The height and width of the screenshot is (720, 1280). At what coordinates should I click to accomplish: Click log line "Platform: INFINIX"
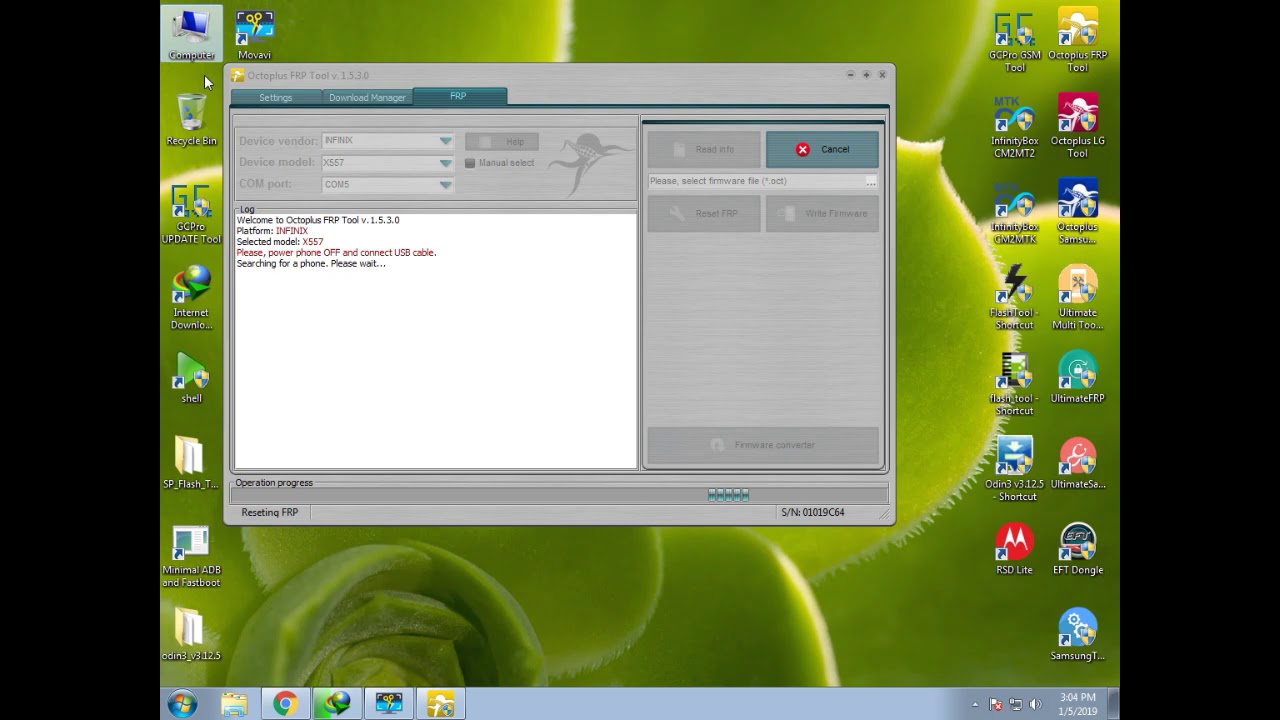pos(272,231)
